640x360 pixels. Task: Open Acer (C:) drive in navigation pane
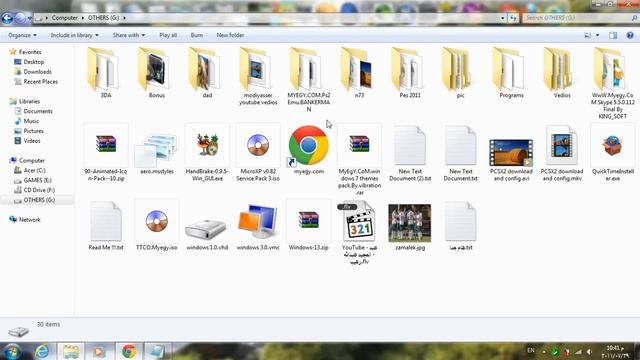point(29,170)
